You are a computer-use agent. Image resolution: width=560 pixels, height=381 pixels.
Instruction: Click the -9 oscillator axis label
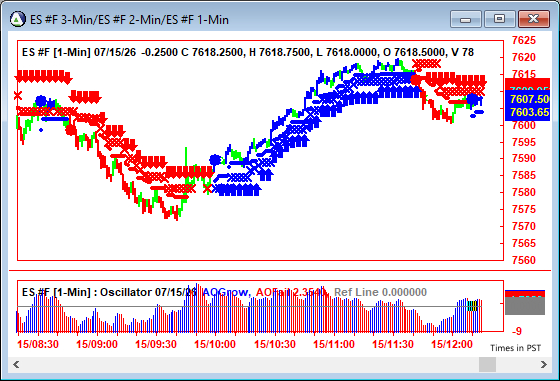pyautogui.click(x=516, y=331)
